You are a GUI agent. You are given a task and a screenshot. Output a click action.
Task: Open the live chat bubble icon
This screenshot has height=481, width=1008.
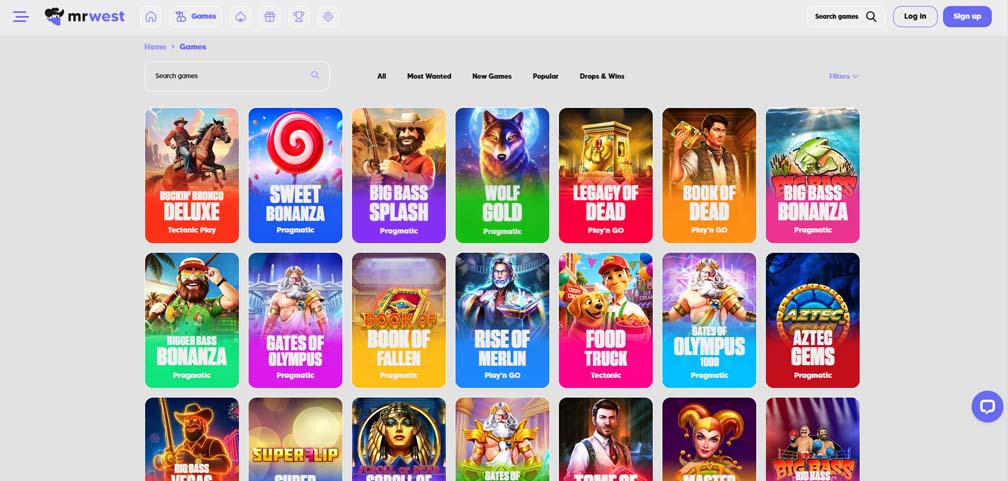click(987, 406)
